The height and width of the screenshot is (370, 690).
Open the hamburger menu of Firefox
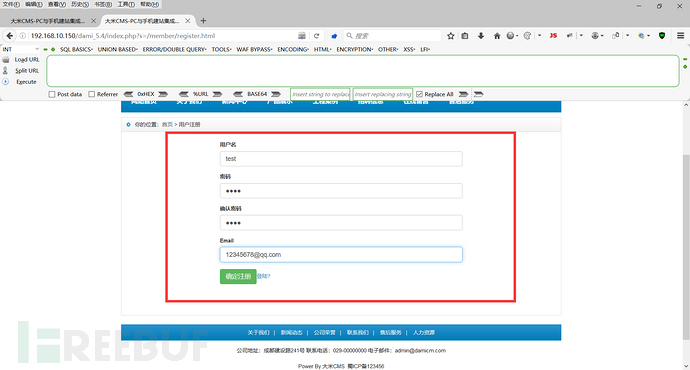click(x=680, y=36)
